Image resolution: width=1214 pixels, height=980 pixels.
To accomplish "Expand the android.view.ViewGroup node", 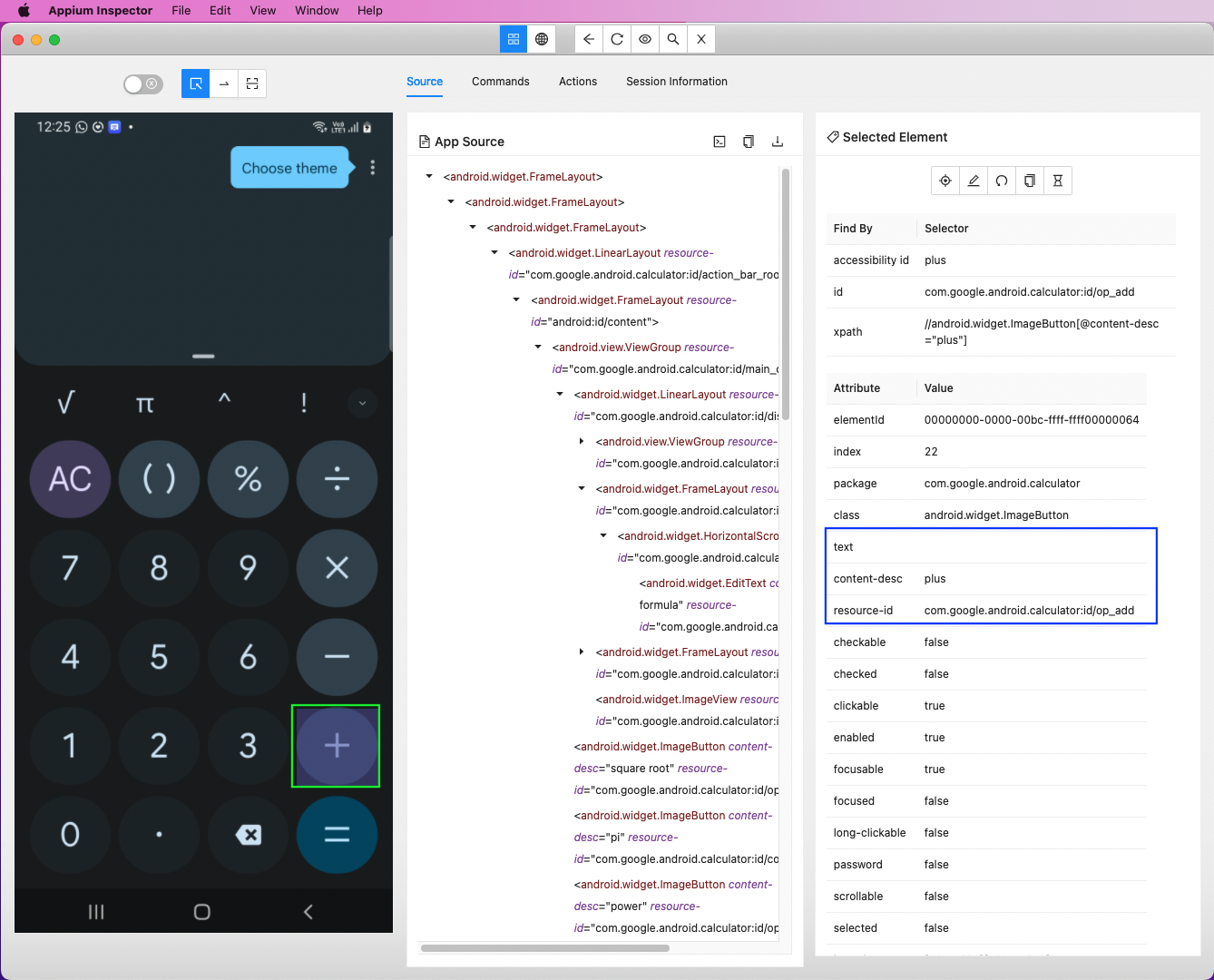I will (582, 441).
